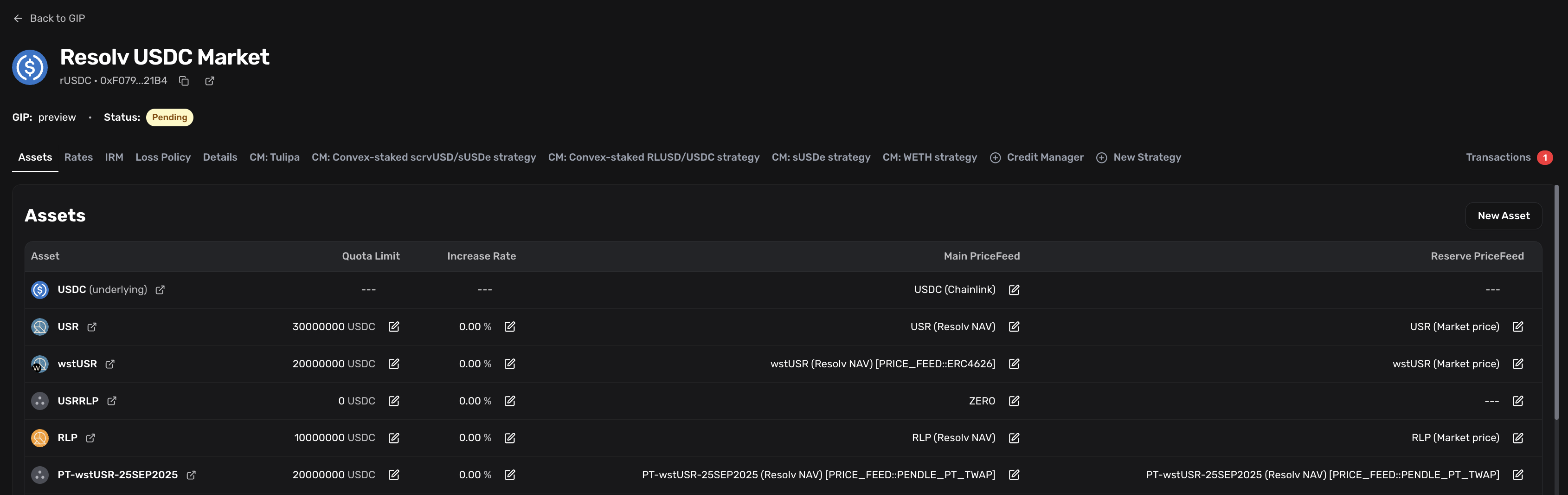Image resolution: width=1568 pixels, height=495 pixels.
Task: Edit USRRLP main price feed ZERO
Action: pyautogui.click(x=1014, y=401)
